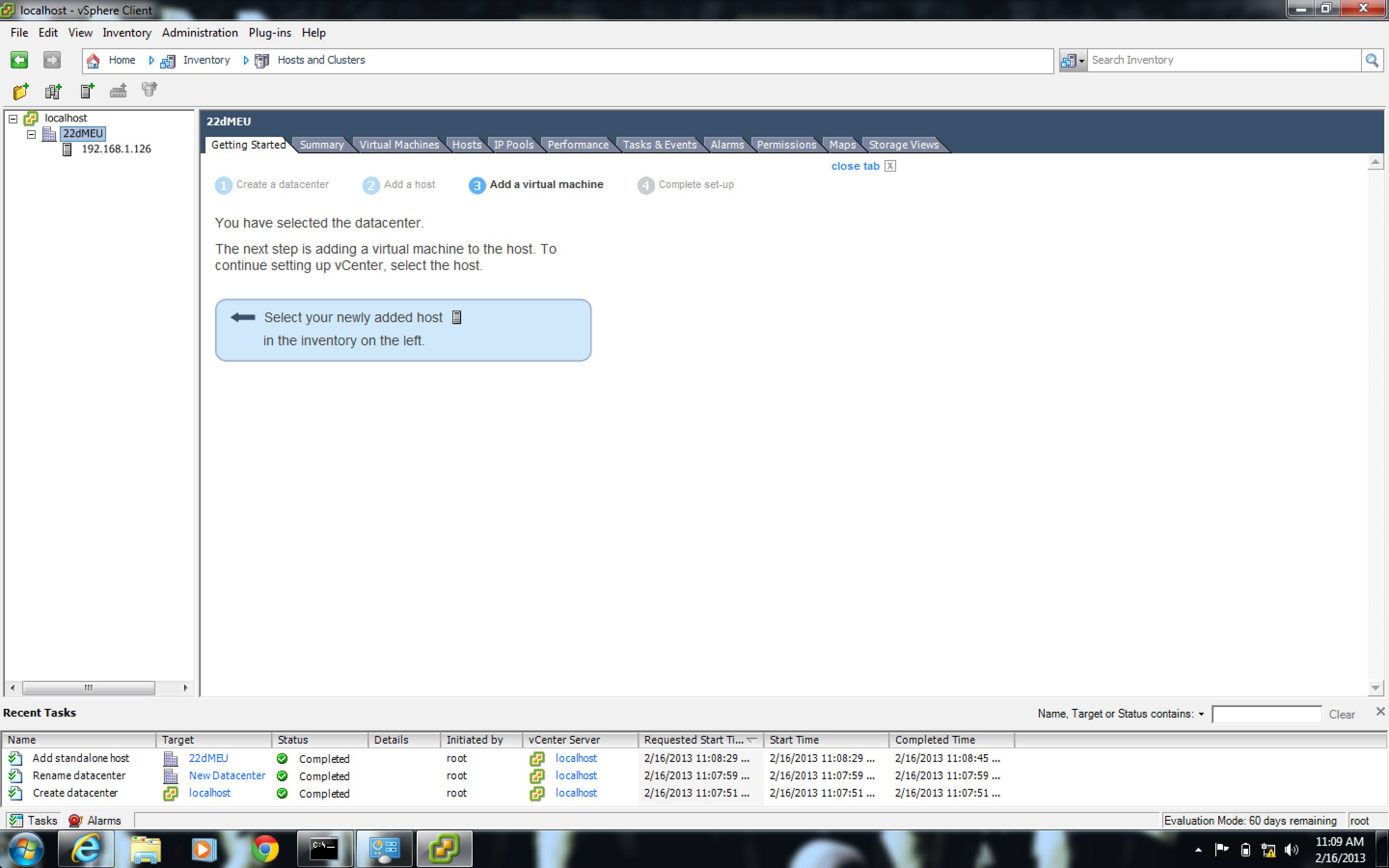Click the Home icon in breadcrumb
1389x868 pixels.
(93, 60)
